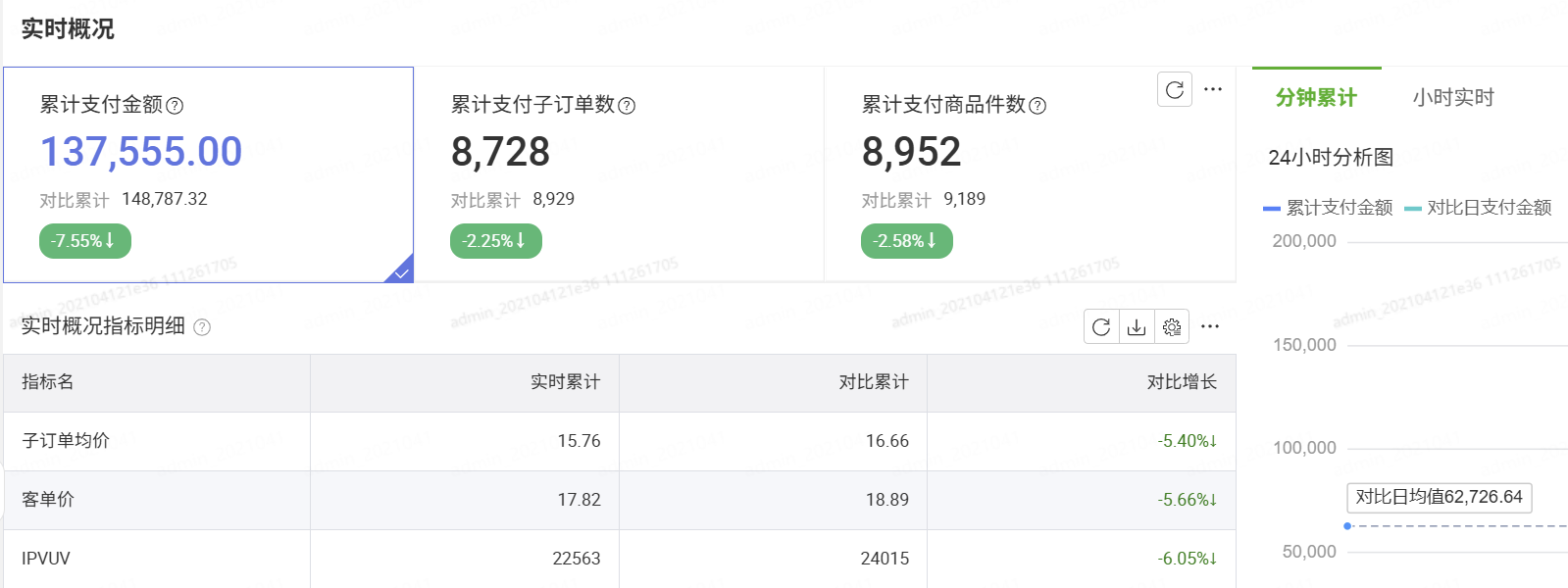
Task: Click help icon beside 实时概况指标明细
Action: tap(202, 327)
